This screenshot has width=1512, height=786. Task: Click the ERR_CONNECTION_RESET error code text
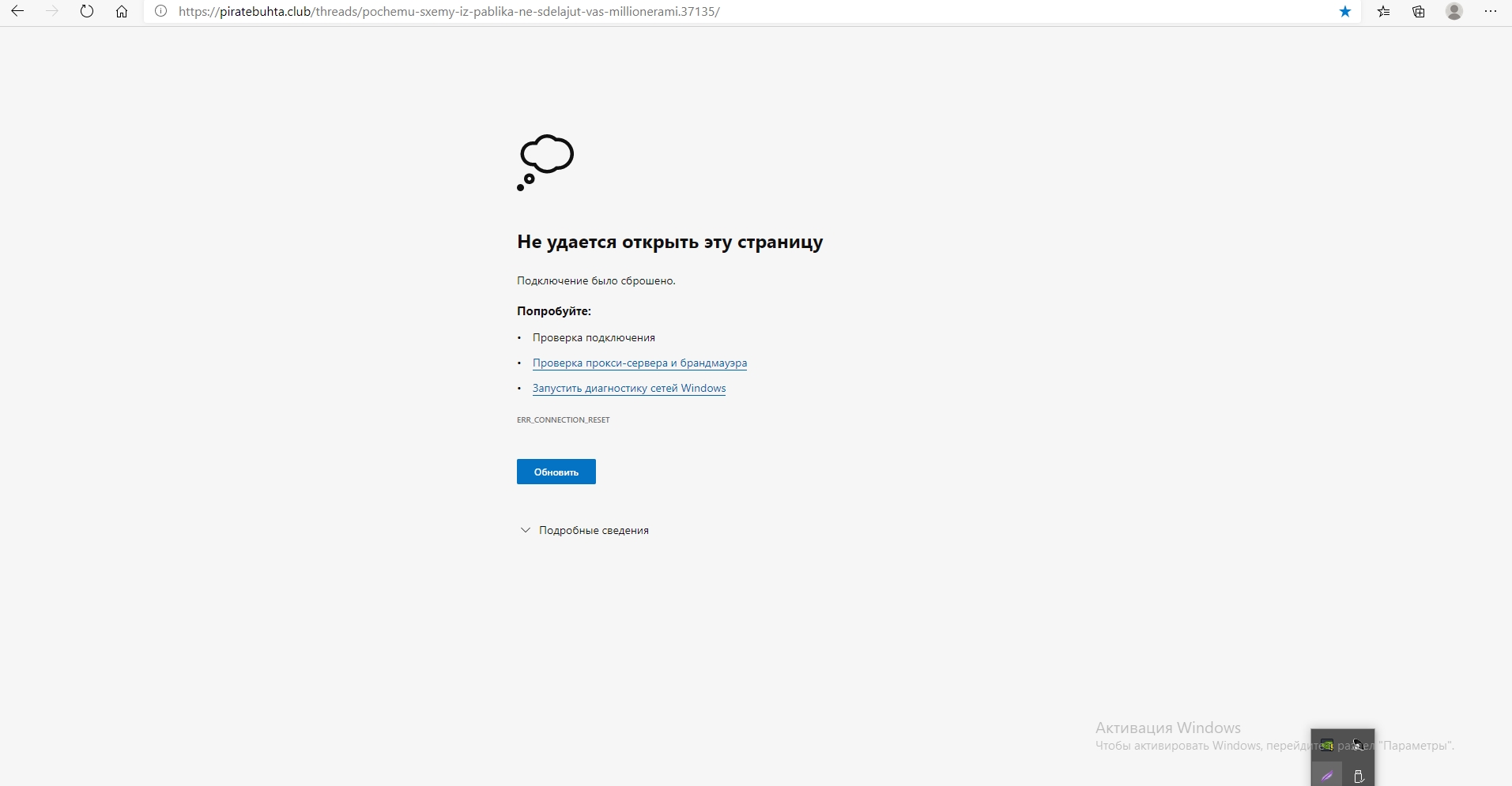(x=564, y=420)
